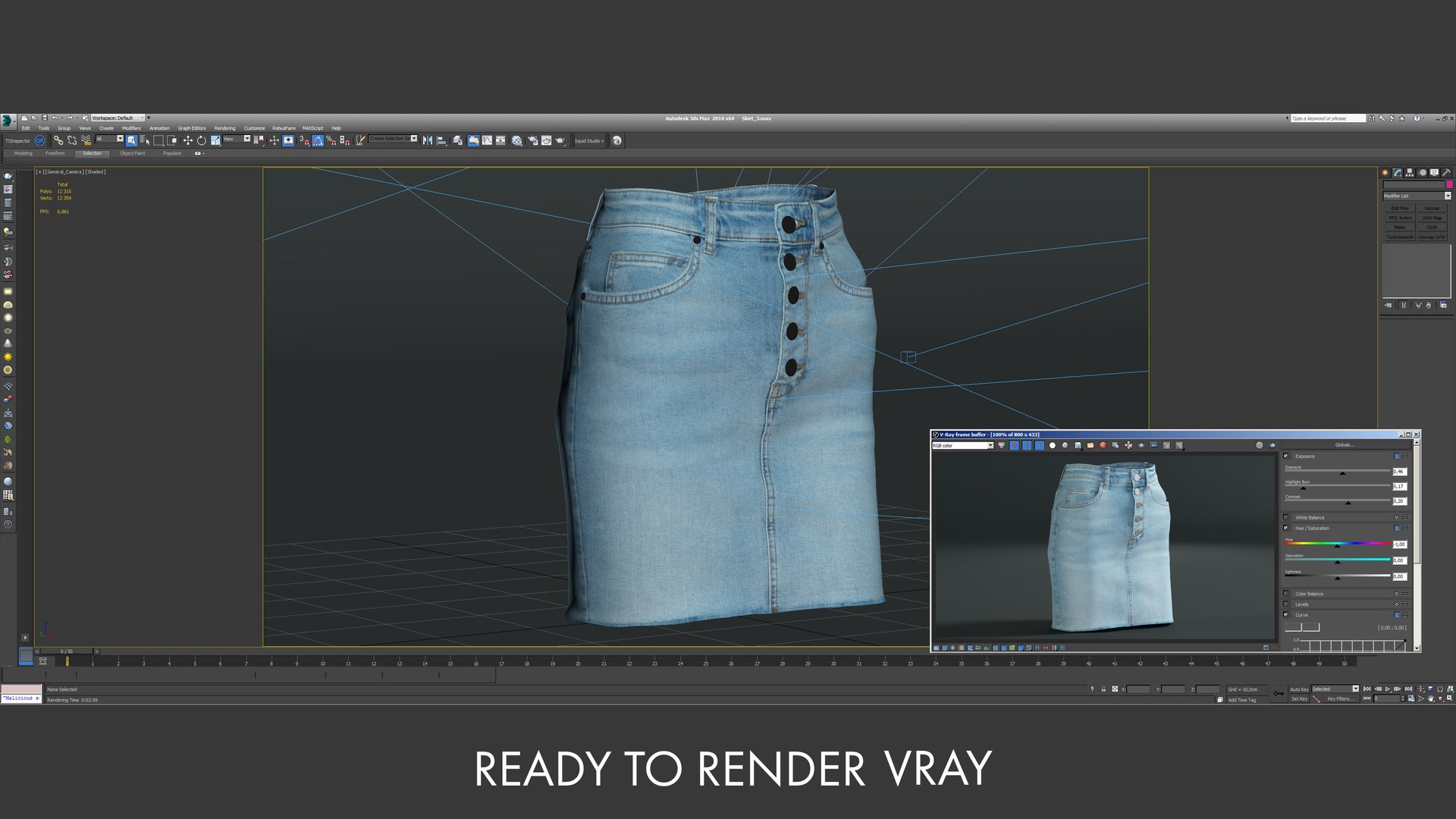Save image from V-Ray frame buffer
Image resolution: width=1456 pixels, height=819 pixels.
[x=1078, y=445]
